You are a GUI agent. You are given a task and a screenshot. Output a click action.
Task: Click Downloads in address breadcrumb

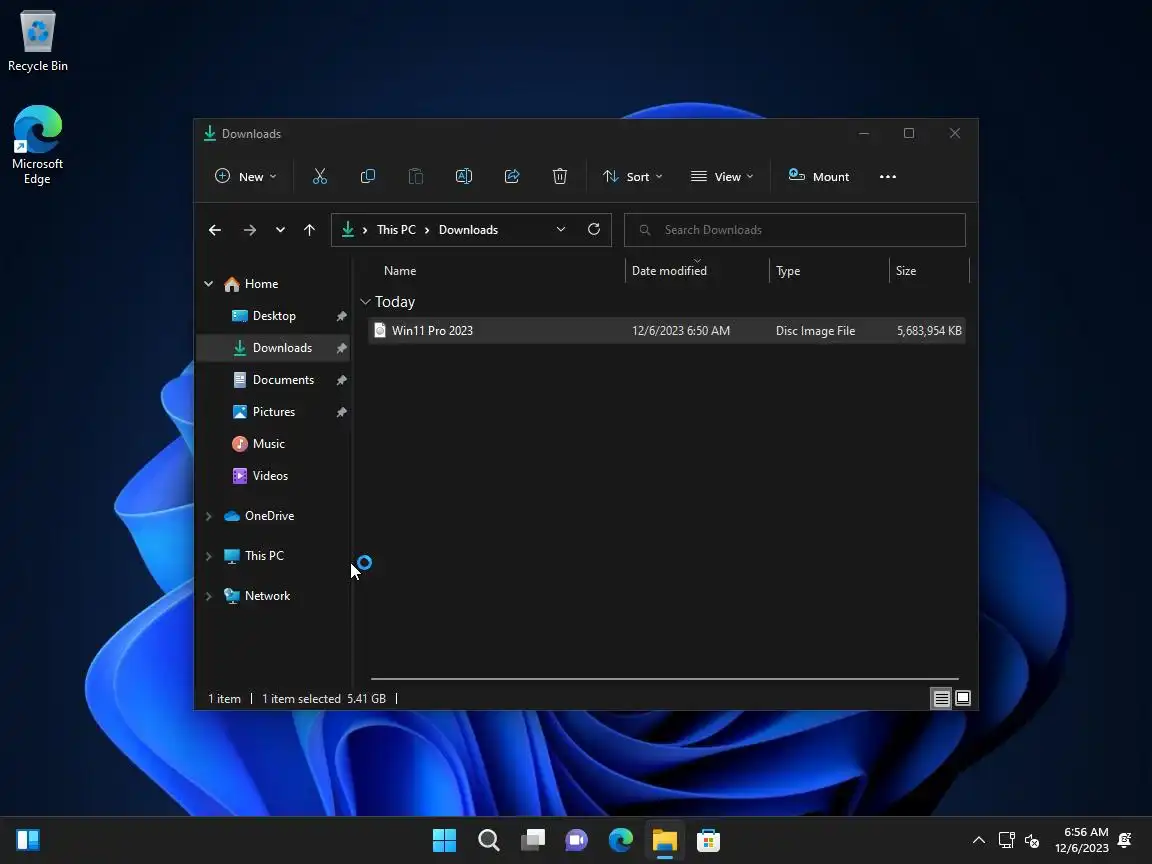(468, 229)
